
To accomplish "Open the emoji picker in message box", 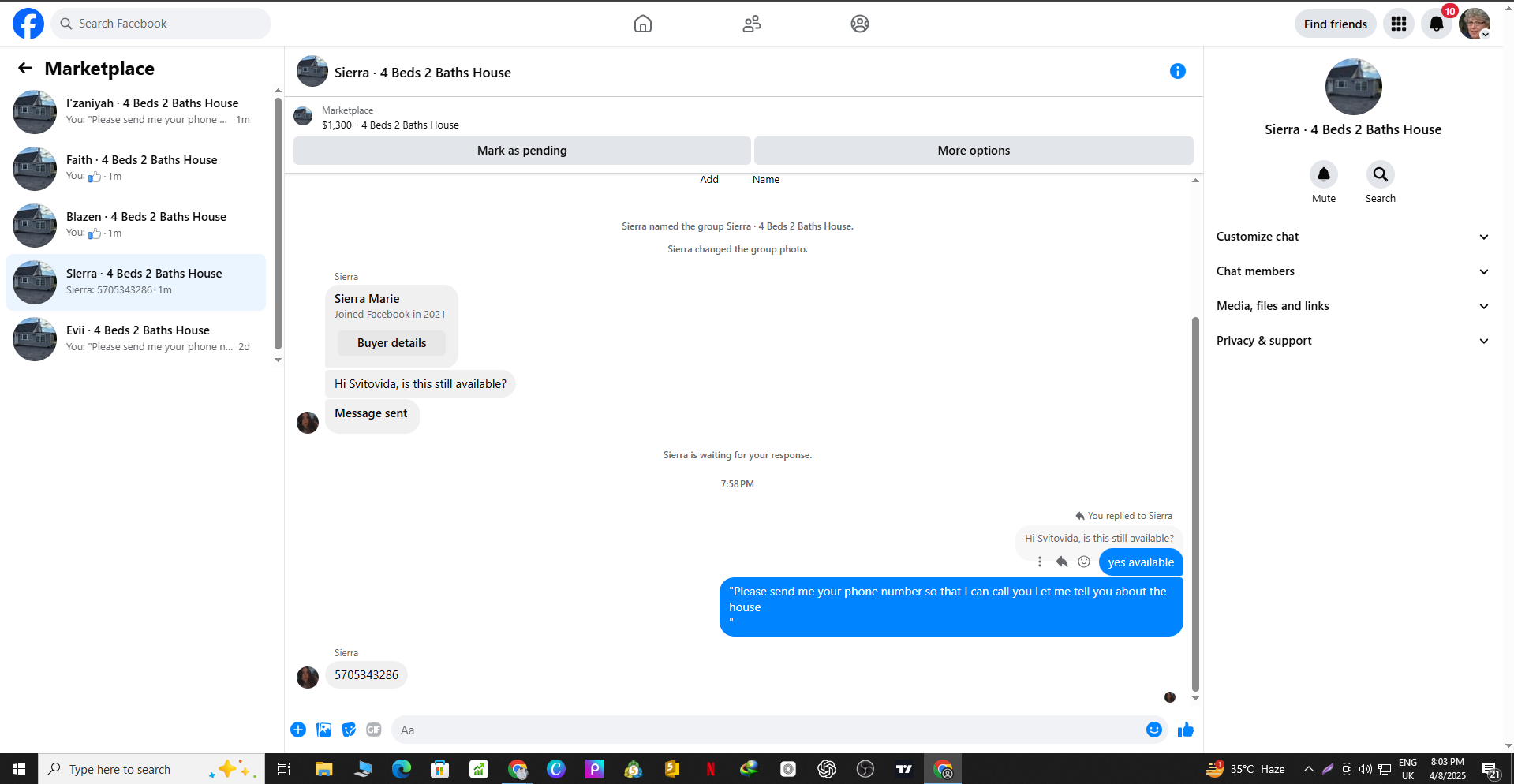I will pos(1154,730).
